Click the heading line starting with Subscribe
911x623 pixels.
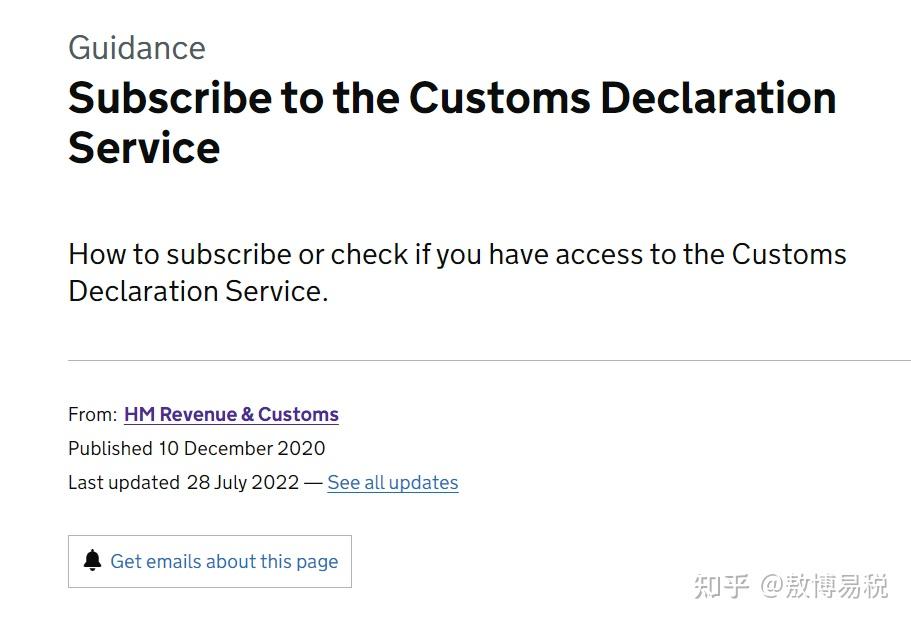coord(452,98)
